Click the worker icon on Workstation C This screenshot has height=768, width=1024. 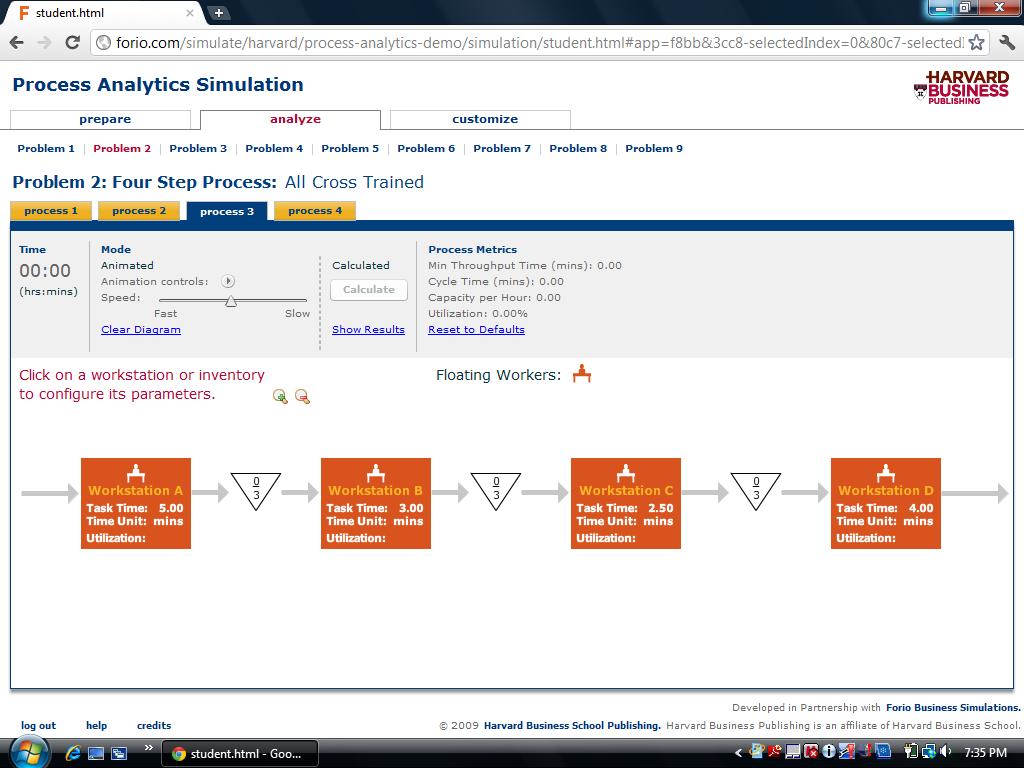point(626,472)
